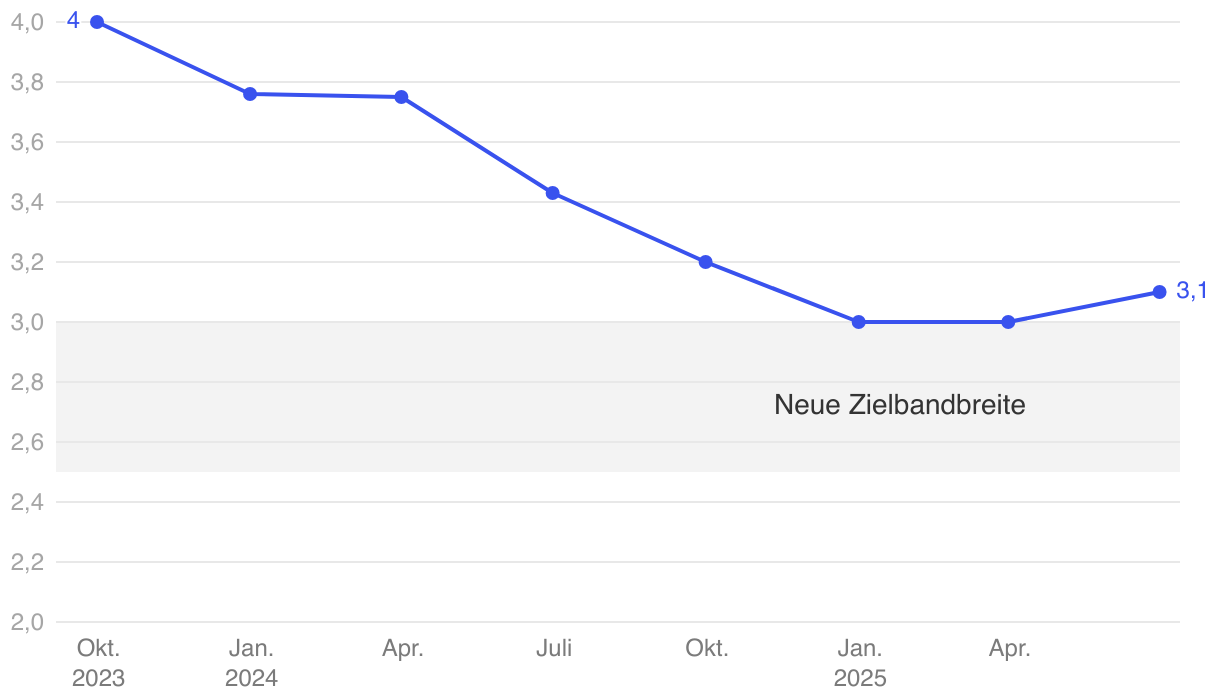Viewport: 1220px width, 698px height.
Task: Click the gray target band area
Action: tap(400, 400)
